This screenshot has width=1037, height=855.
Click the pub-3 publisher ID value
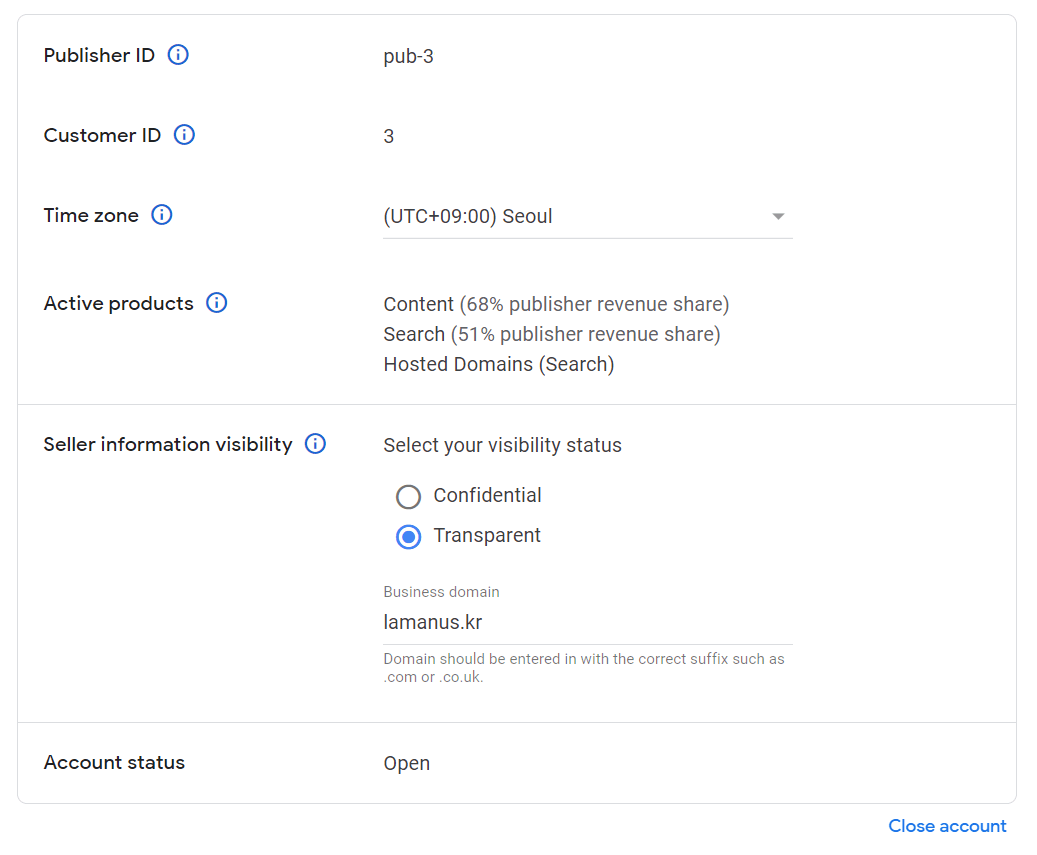[x=408, y=56]
